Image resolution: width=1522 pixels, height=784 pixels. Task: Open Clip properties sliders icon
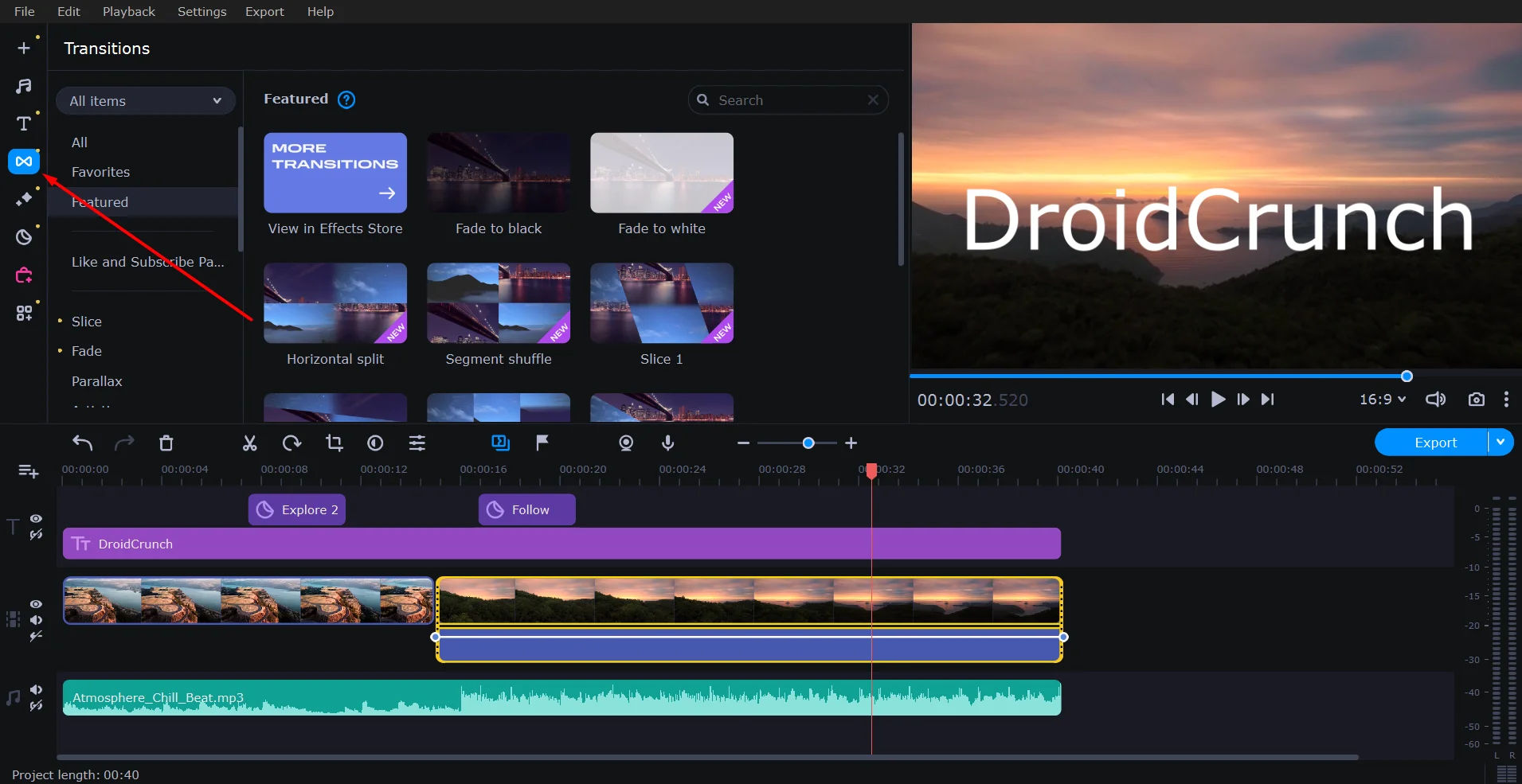(417, 443)
